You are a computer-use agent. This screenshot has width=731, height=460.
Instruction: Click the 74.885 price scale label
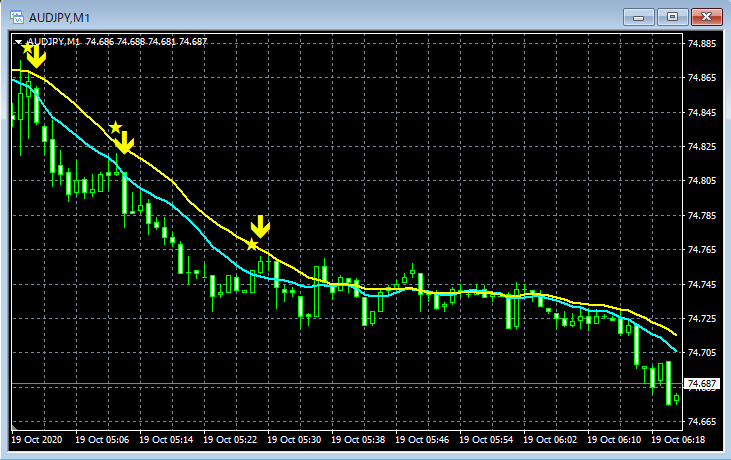coord(702,44)
